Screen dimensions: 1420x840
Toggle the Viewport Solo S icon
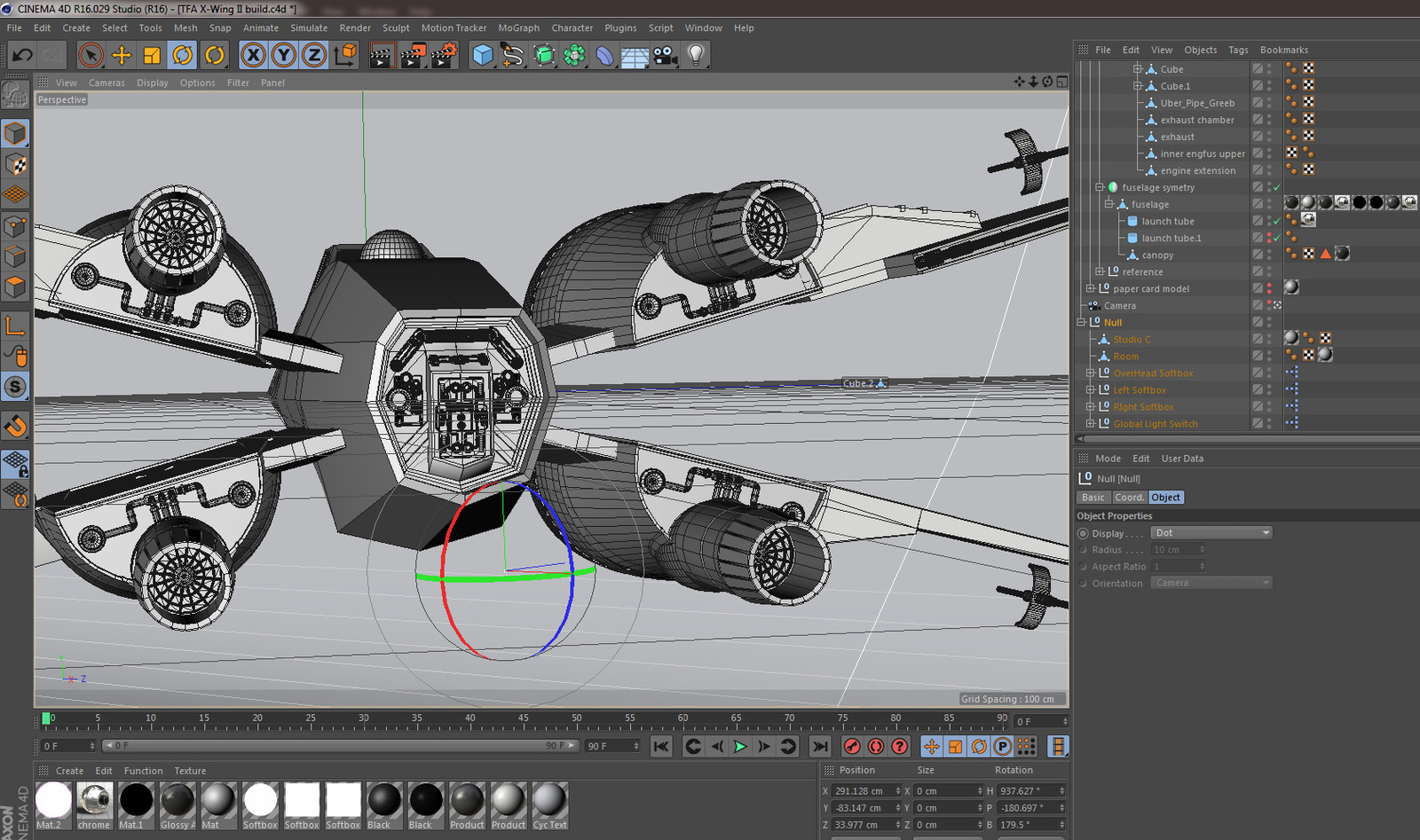tap(15, 387)
